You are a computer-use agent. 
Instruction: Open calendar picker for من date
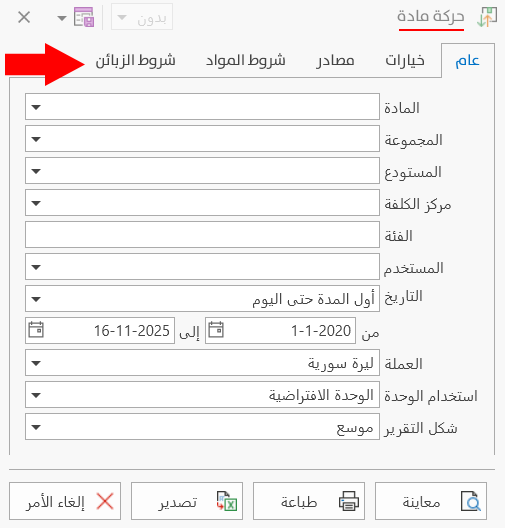pyautogui.click(x=216, y=330)
